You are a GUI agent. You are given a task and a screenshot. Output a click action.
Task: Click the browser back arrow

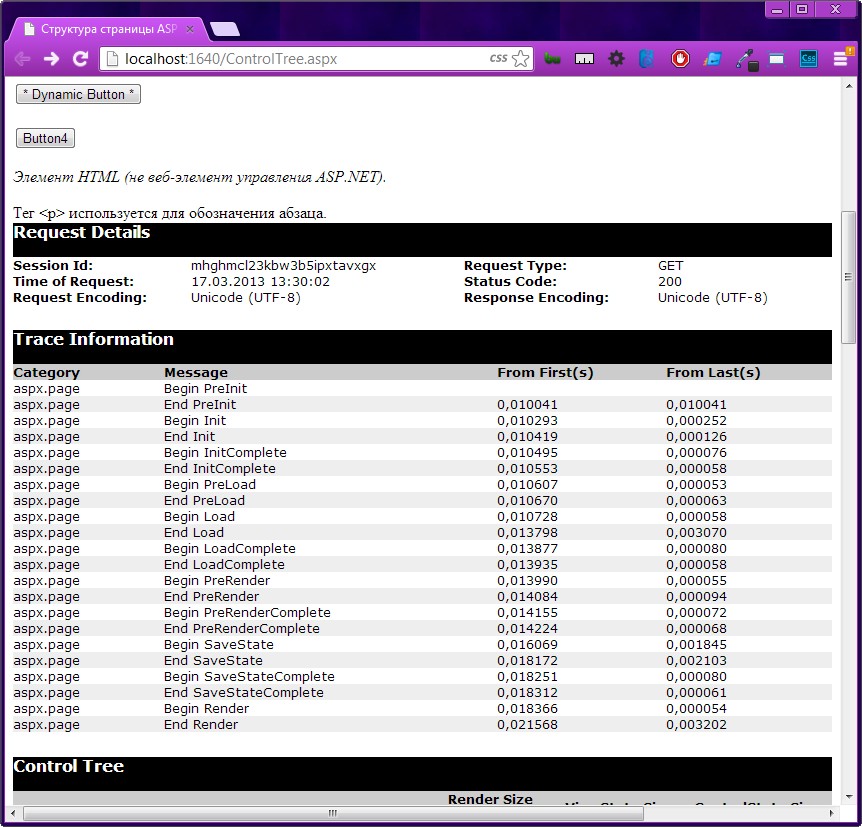tap(22, 59)
